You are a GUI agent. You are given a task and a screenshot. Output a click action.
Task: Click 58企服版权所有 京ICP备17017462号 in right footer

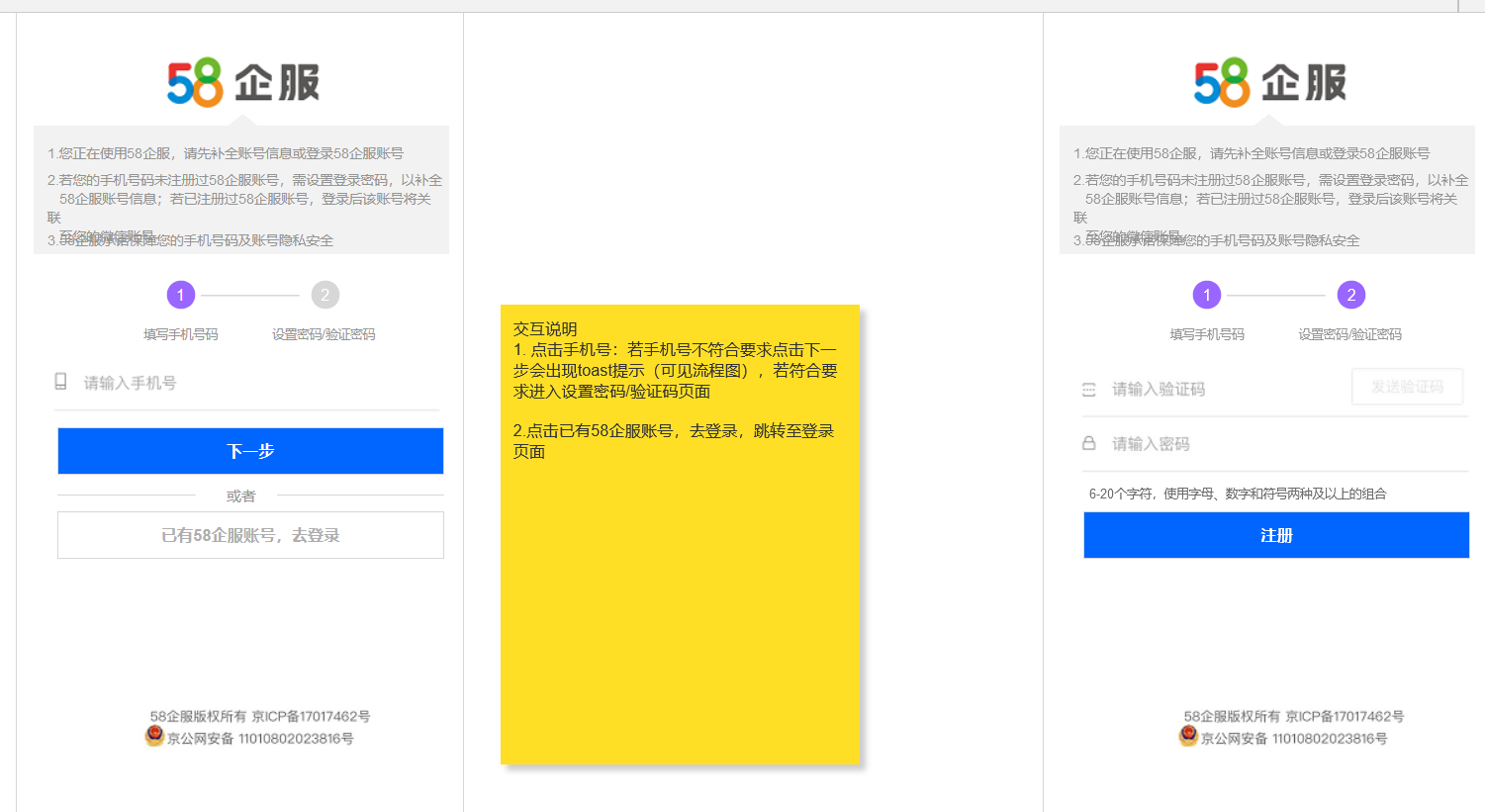1294,716
